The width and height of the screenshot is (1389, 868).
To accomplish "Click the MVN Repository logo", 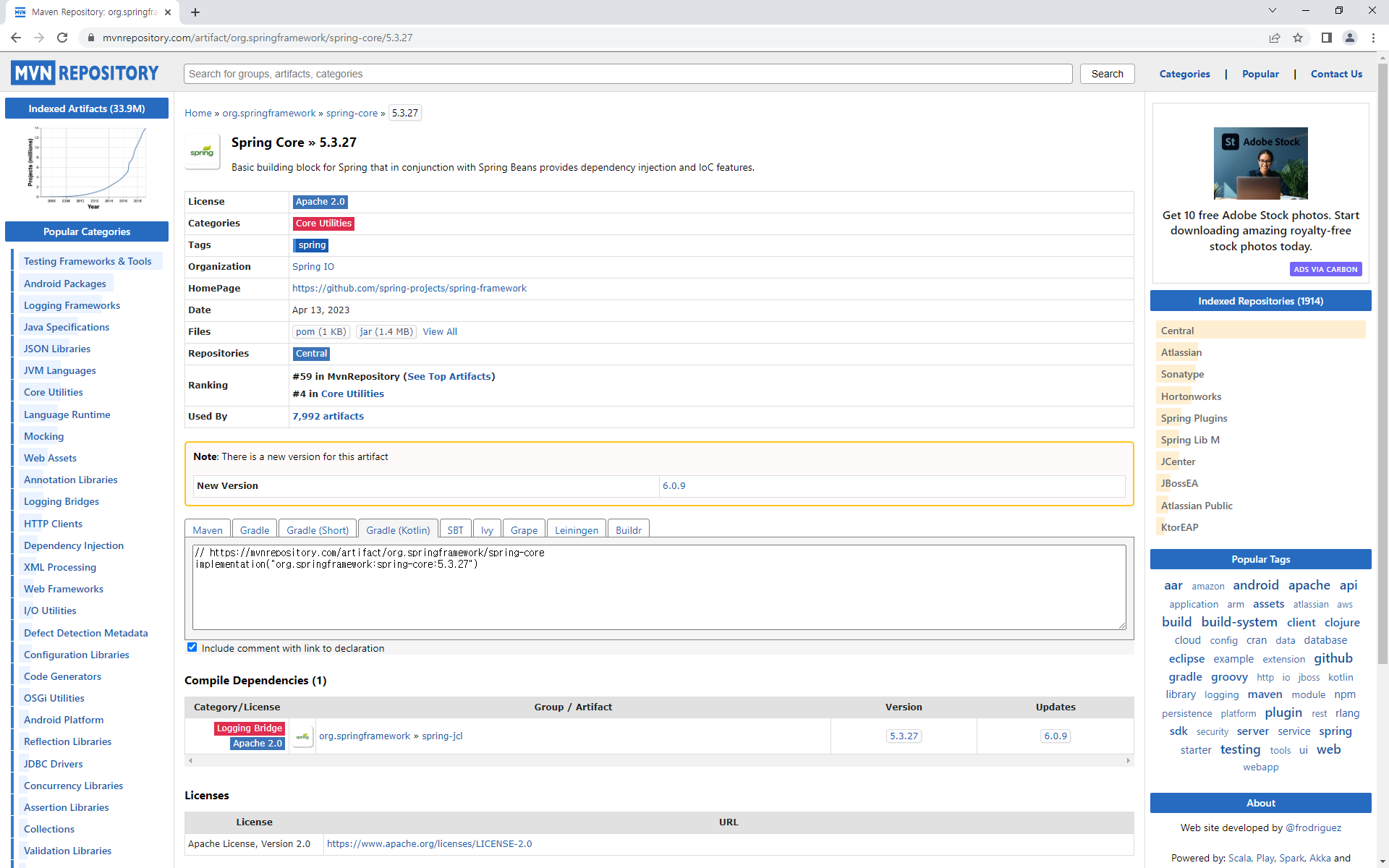I will [x=85, y=73].
